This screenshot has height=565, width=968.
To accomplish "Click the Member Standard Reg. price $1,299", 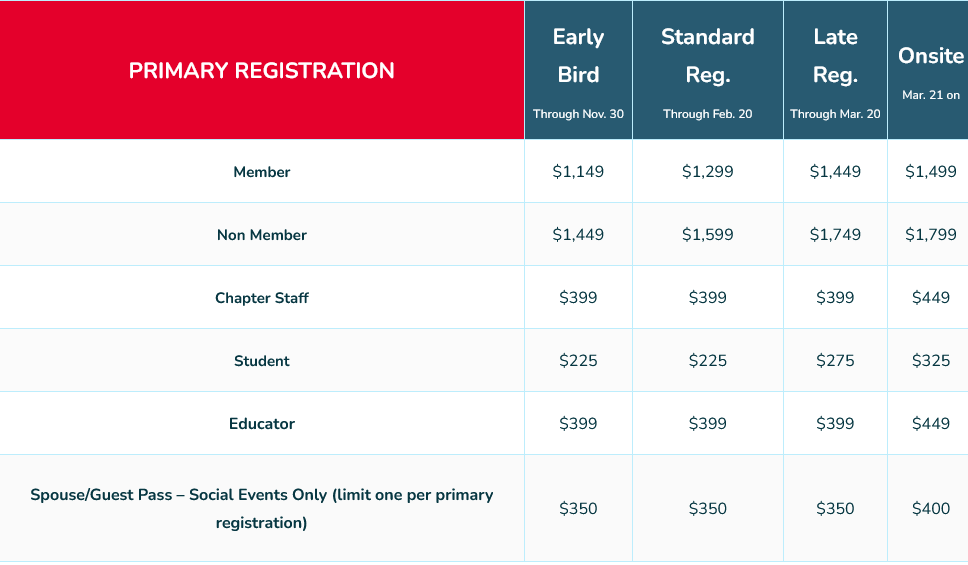I will [708, 172].
